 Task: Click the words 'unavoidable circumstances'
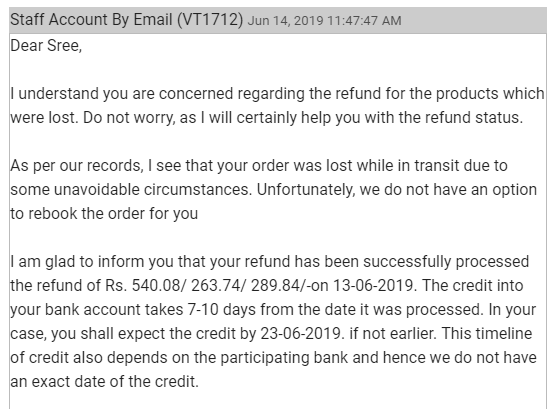pos(152,190)
